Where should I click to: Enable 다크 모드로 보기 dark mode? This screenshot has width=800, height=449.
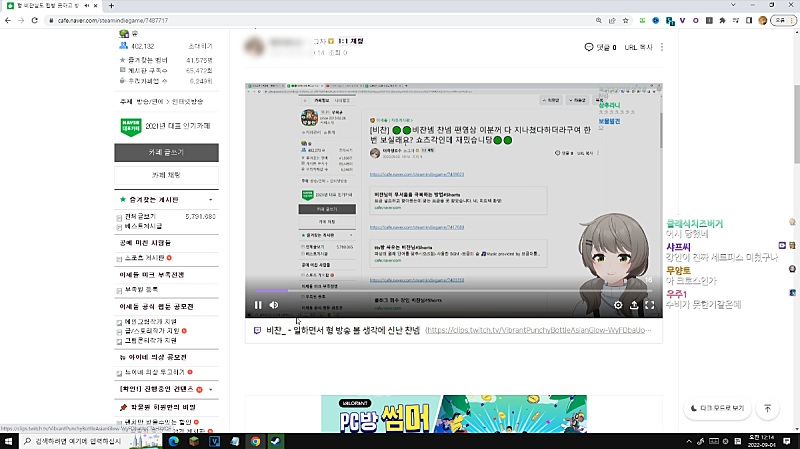click(717, 408)
